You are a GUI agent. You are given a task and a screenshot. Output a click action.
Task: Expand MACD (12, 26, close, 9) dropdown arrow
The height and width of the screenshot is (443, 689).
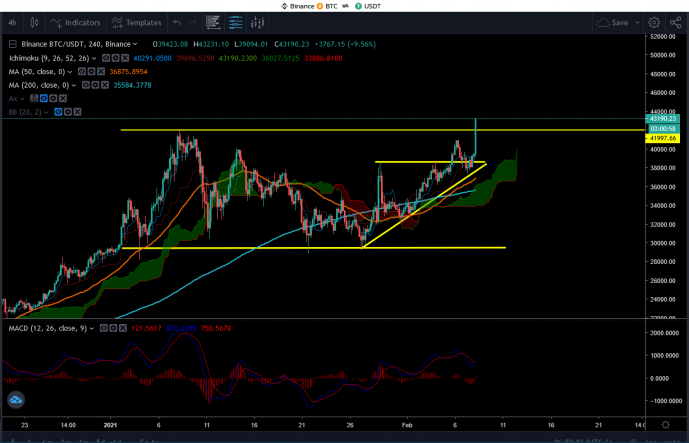[x=92, y=328]
